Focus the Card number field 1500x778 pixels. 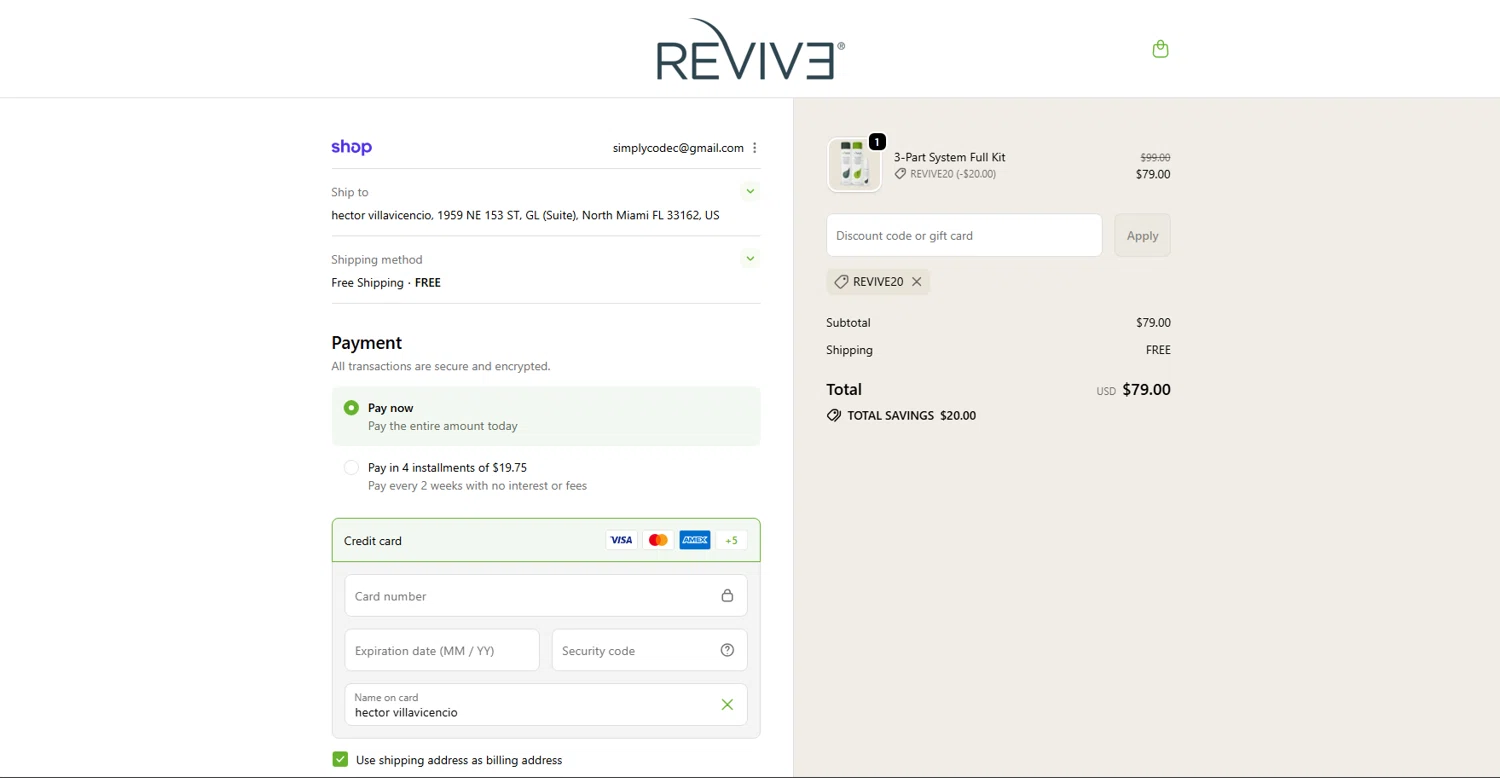pos(545,595)
